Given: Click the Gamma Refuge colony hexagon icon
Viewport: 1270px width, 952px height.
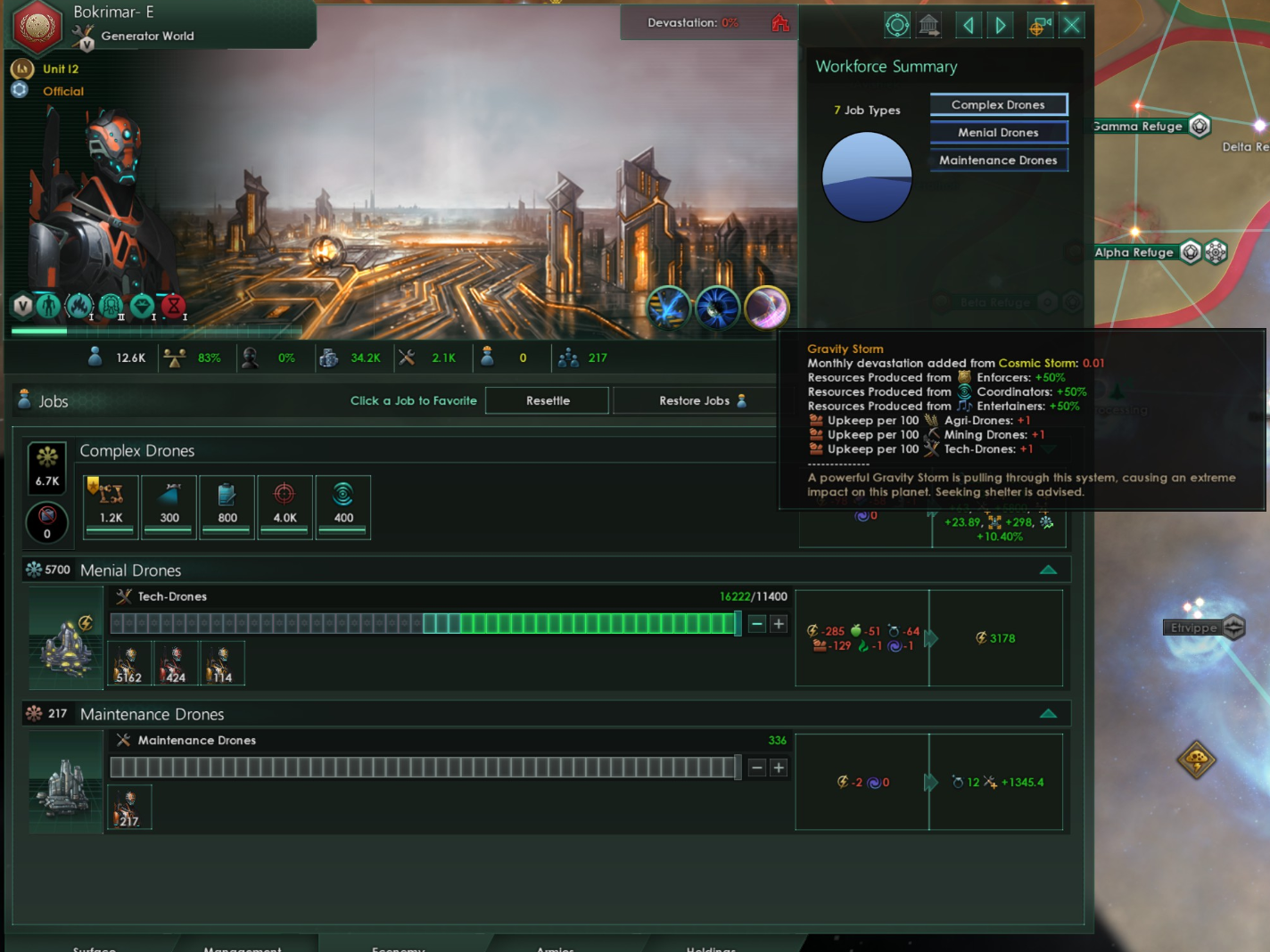Looking at the screenshot, I should (1200, 127).
